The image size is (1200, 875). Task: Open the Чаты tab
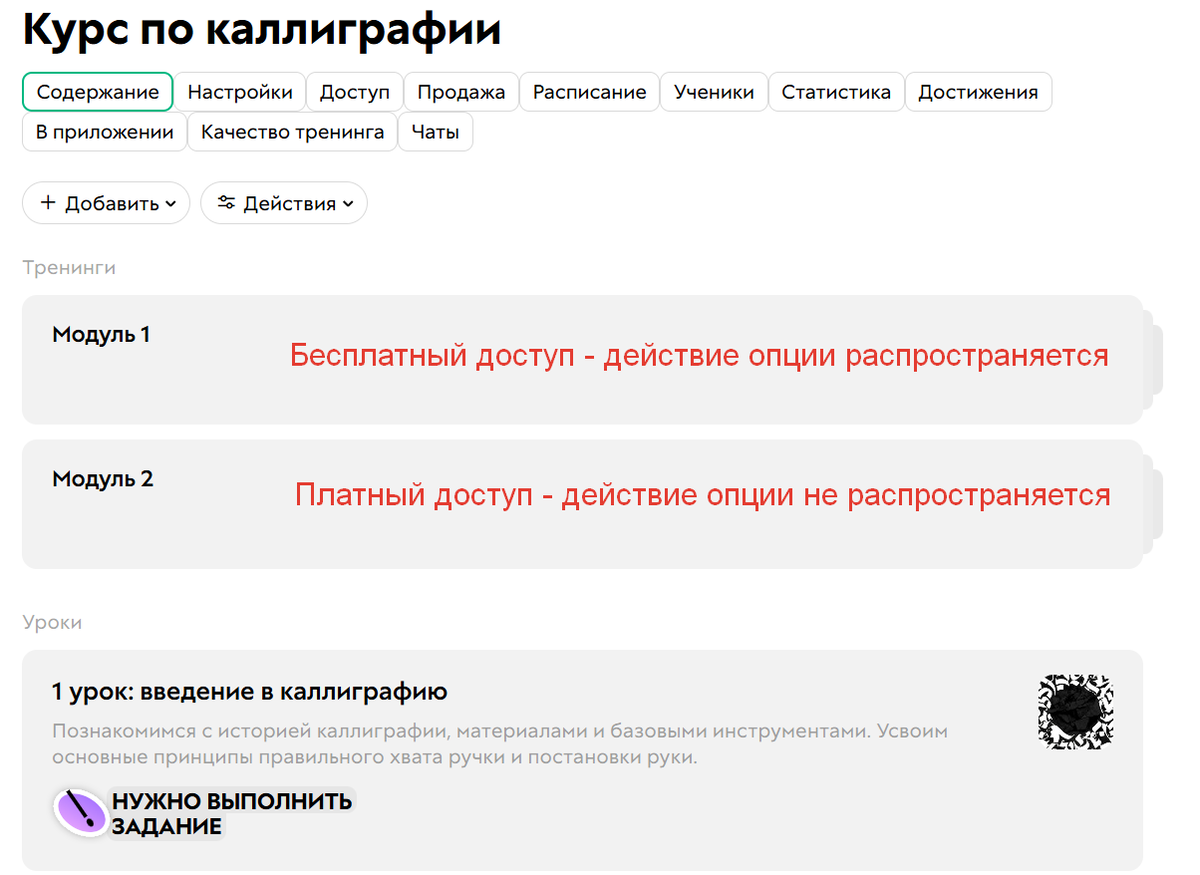pos(435,131)
